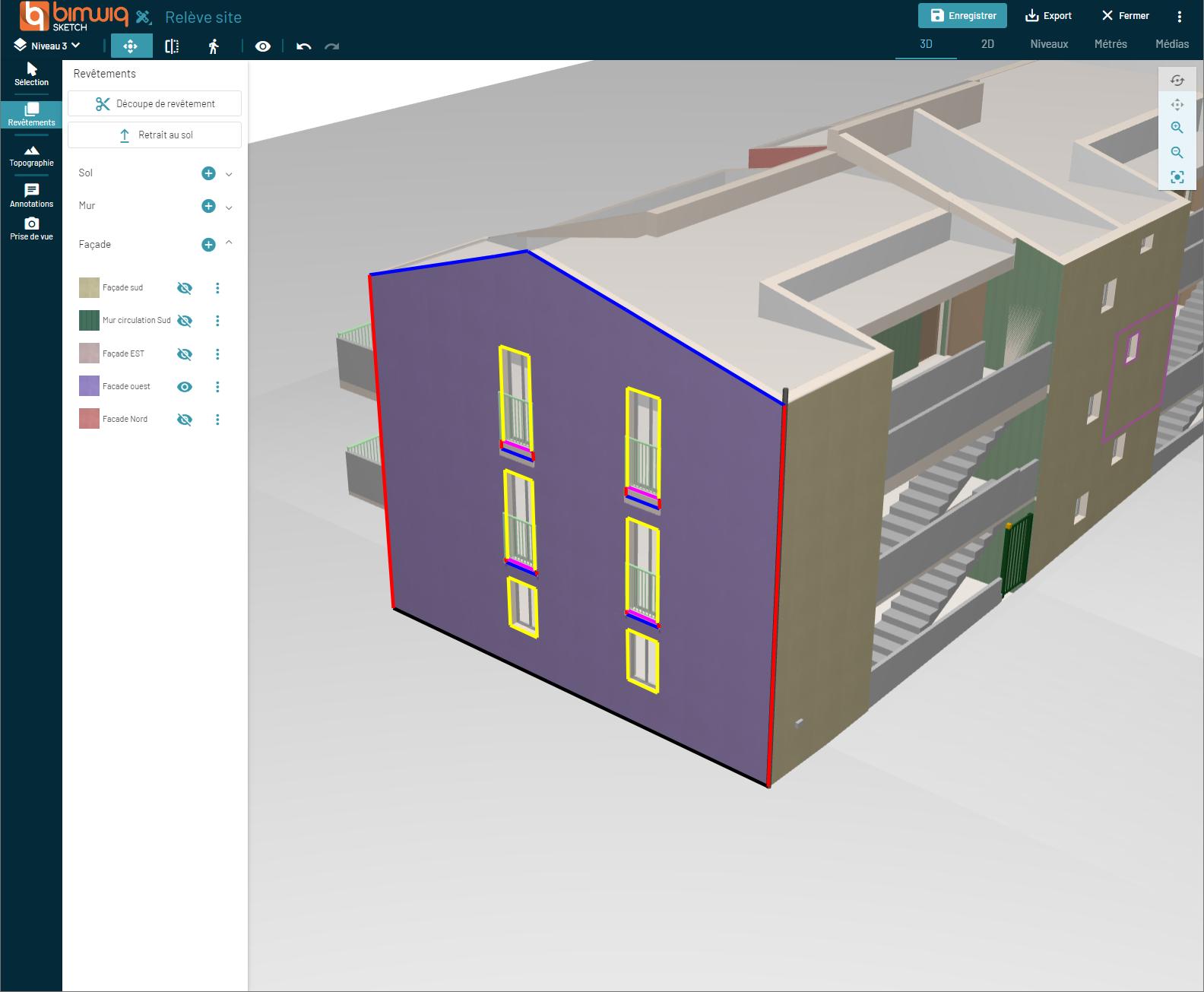Click Découpe de revêtement button
This screenshot has height=992, width=1204.
pos(155,103)
